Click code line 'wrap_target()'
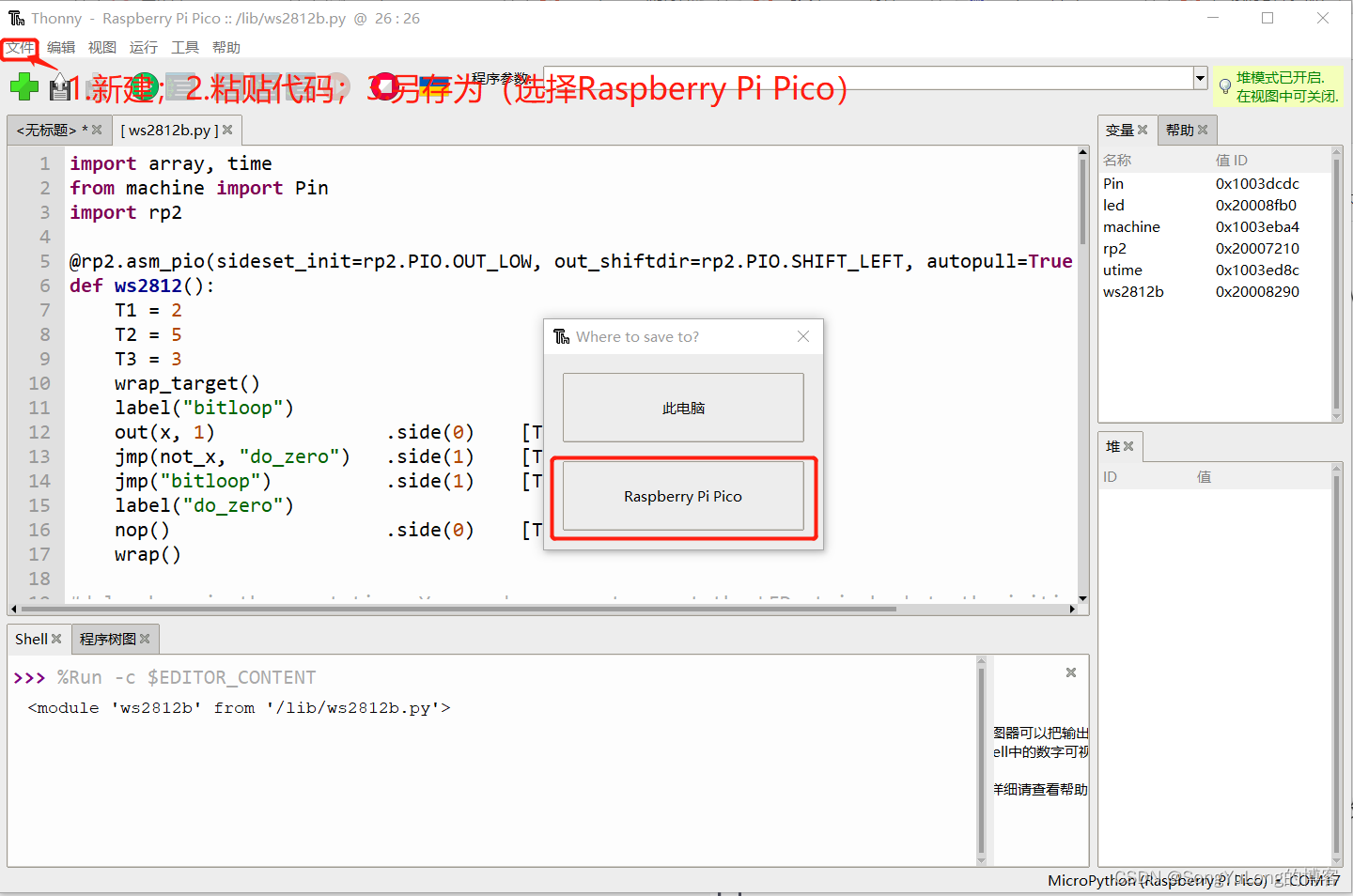 coord(187,383)
